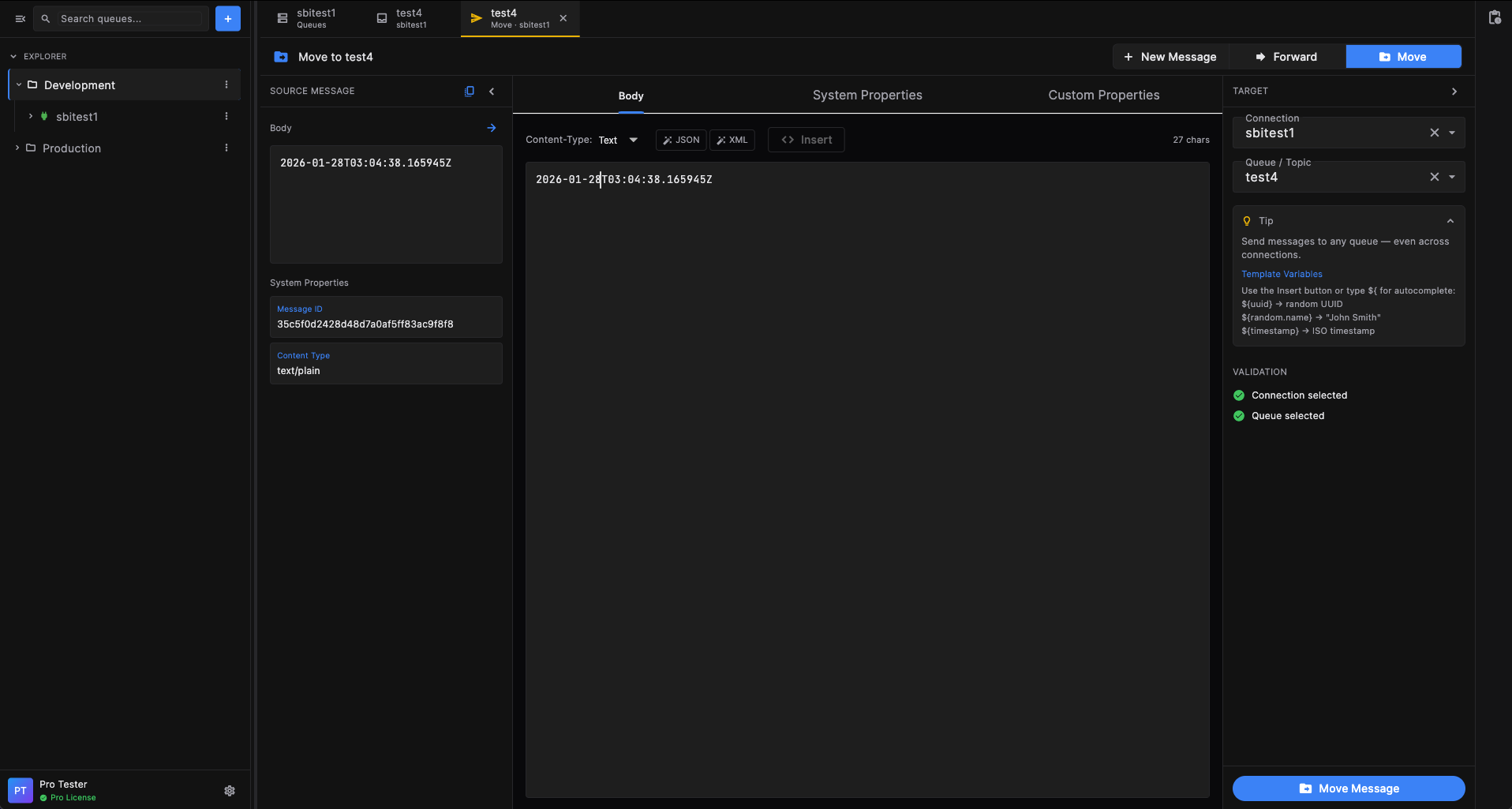Collapse the Source Message panel with the chevron
Image resolution: width=1512 pixels, height=809 pixels.
point(492,91)
